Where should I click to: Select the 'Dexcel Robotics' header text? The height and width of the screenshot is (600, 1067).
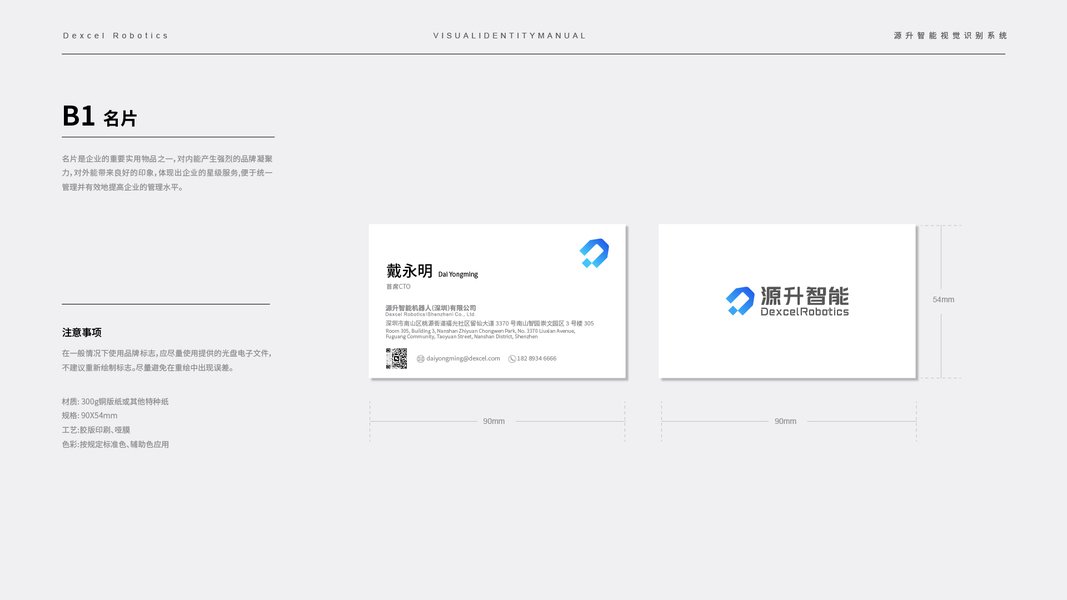click(116, 35)
